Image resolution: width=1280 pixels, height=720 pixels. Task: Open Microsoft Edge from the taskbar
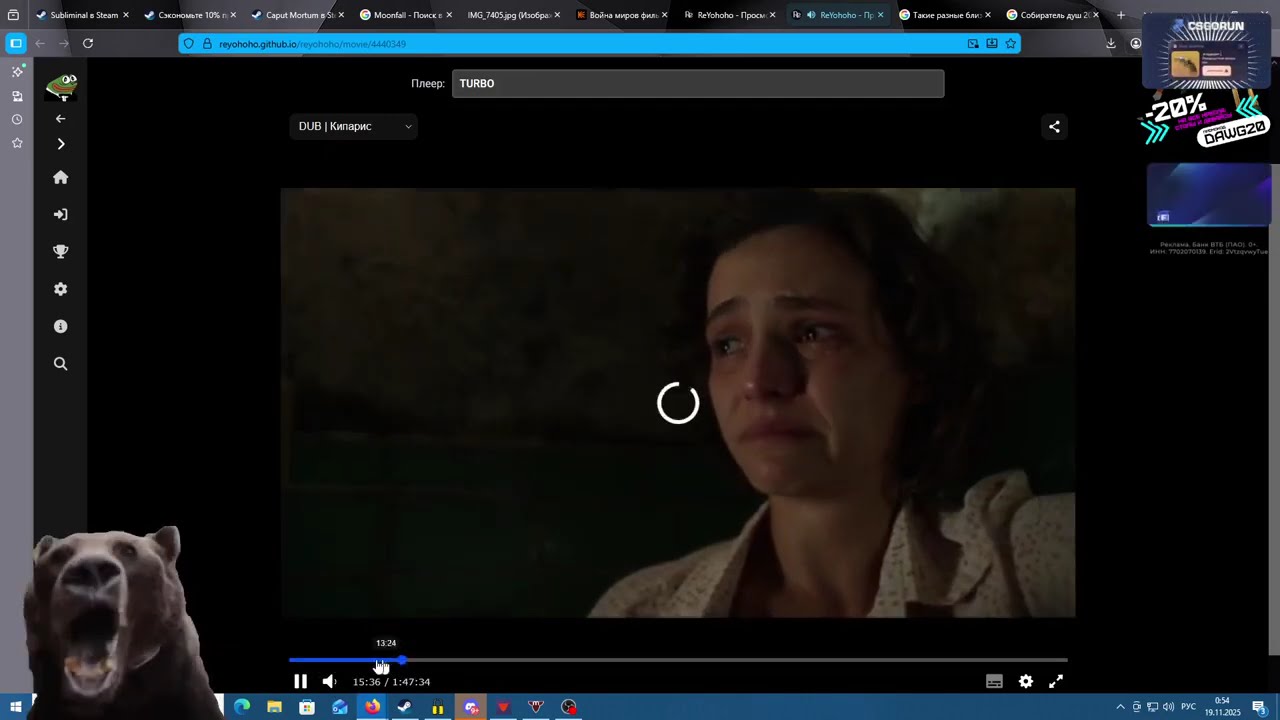[x=242, y=707]
